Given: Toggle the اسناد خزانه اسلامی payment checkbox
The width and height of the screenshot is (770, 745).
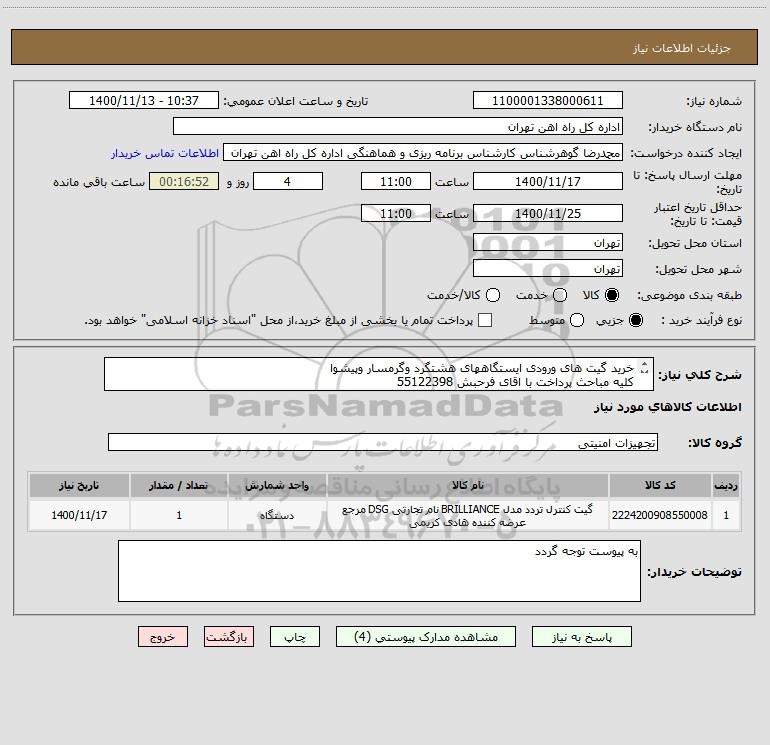Looking at the screenshot, I should click(485, 320).
